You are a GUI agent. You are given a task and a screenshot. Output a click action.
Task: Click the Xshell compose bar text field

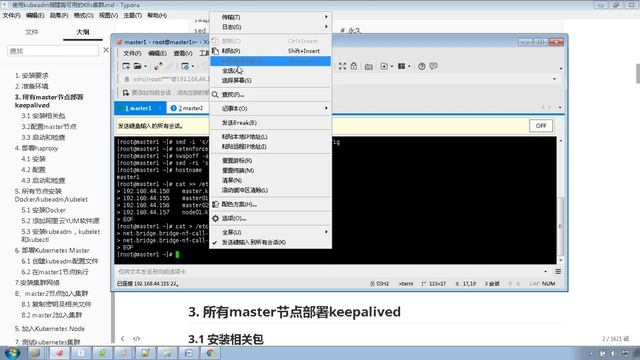click(329, 271)
